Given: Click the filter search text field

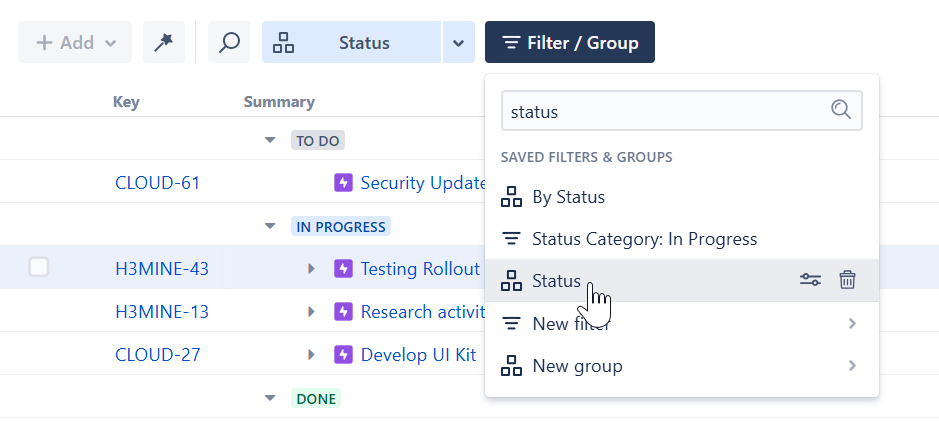Looking at the screenshot, I should coord(665,111).
